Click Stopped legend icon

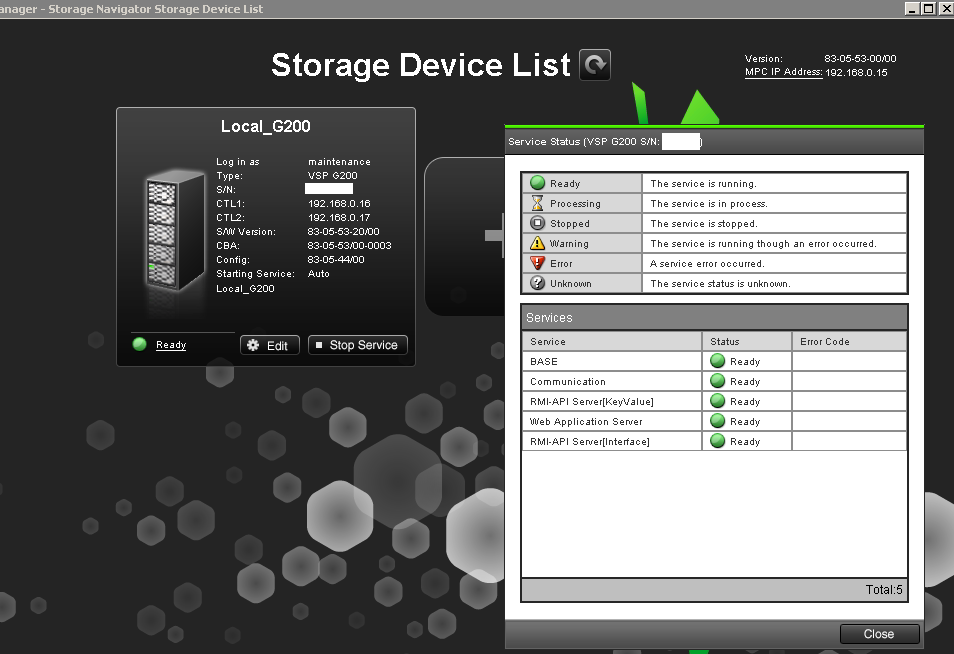tap(537, 223)
